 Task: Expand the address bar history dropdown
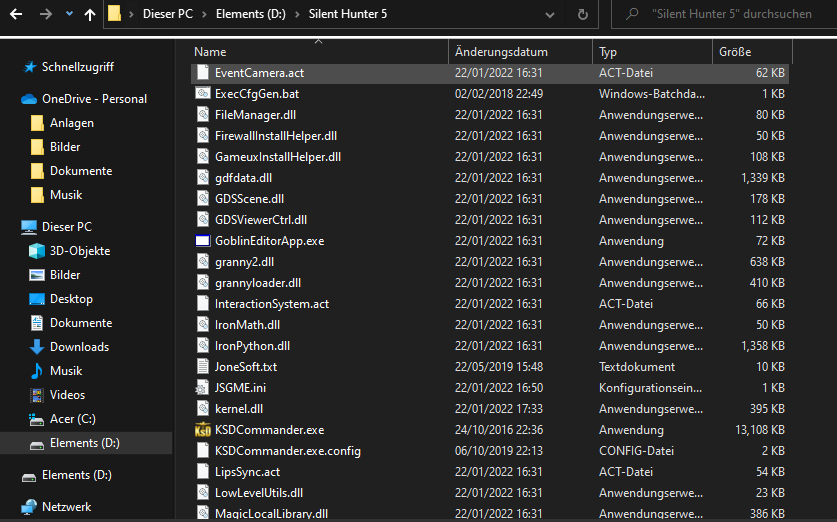tap(549, 15)
